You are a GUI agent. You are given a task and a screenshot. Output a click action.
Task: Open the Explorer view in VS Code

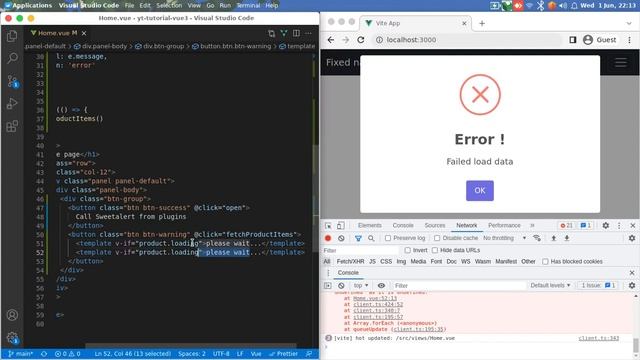[12, 36]
